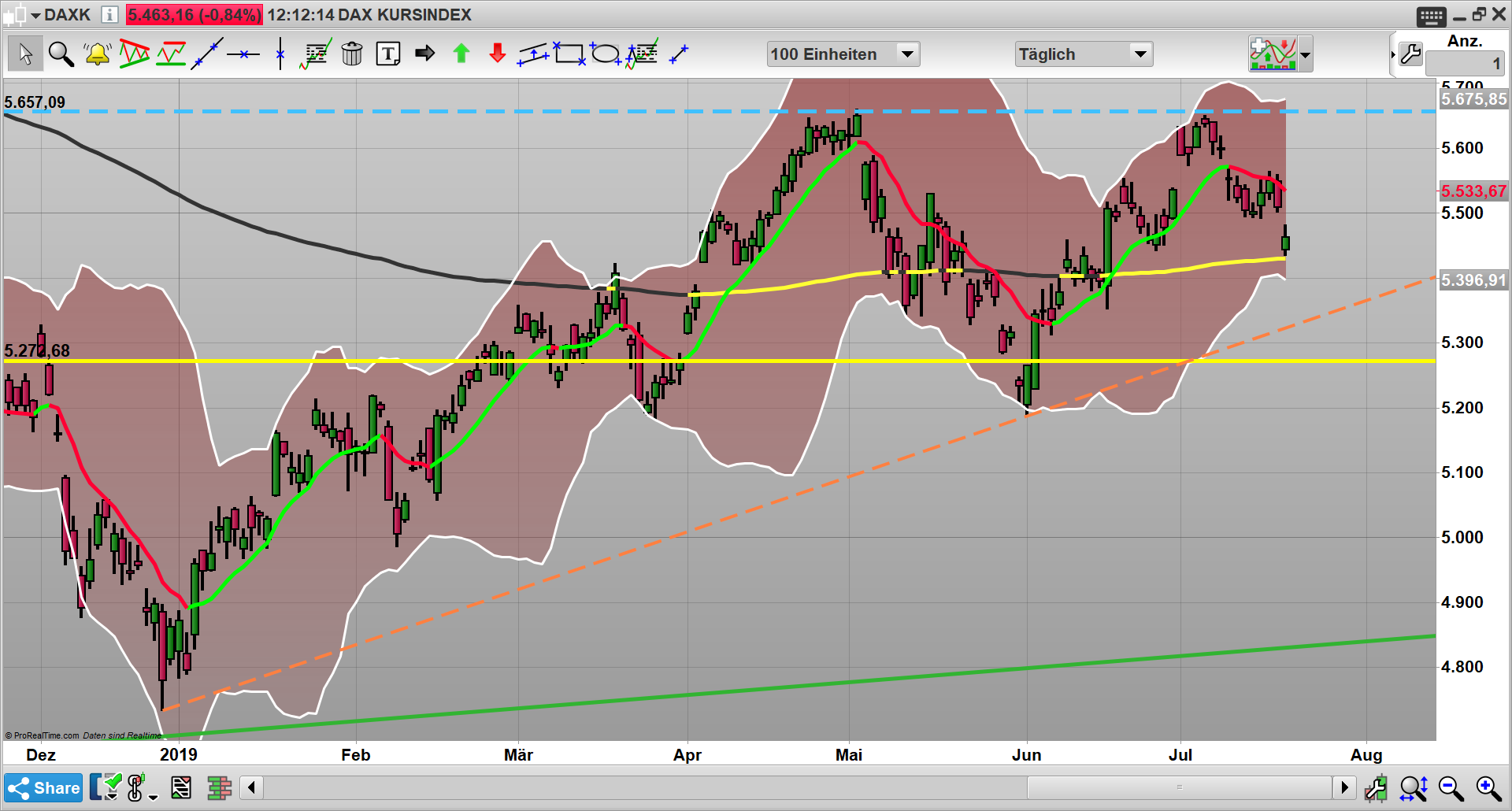Select the text annotation tool

tap(388, 54)
